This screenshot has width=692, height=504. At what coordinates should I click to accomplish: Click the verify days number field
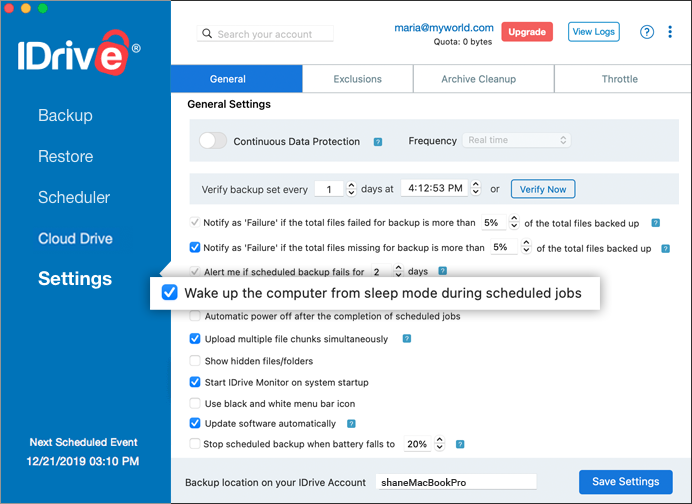[x=329, y=189]
